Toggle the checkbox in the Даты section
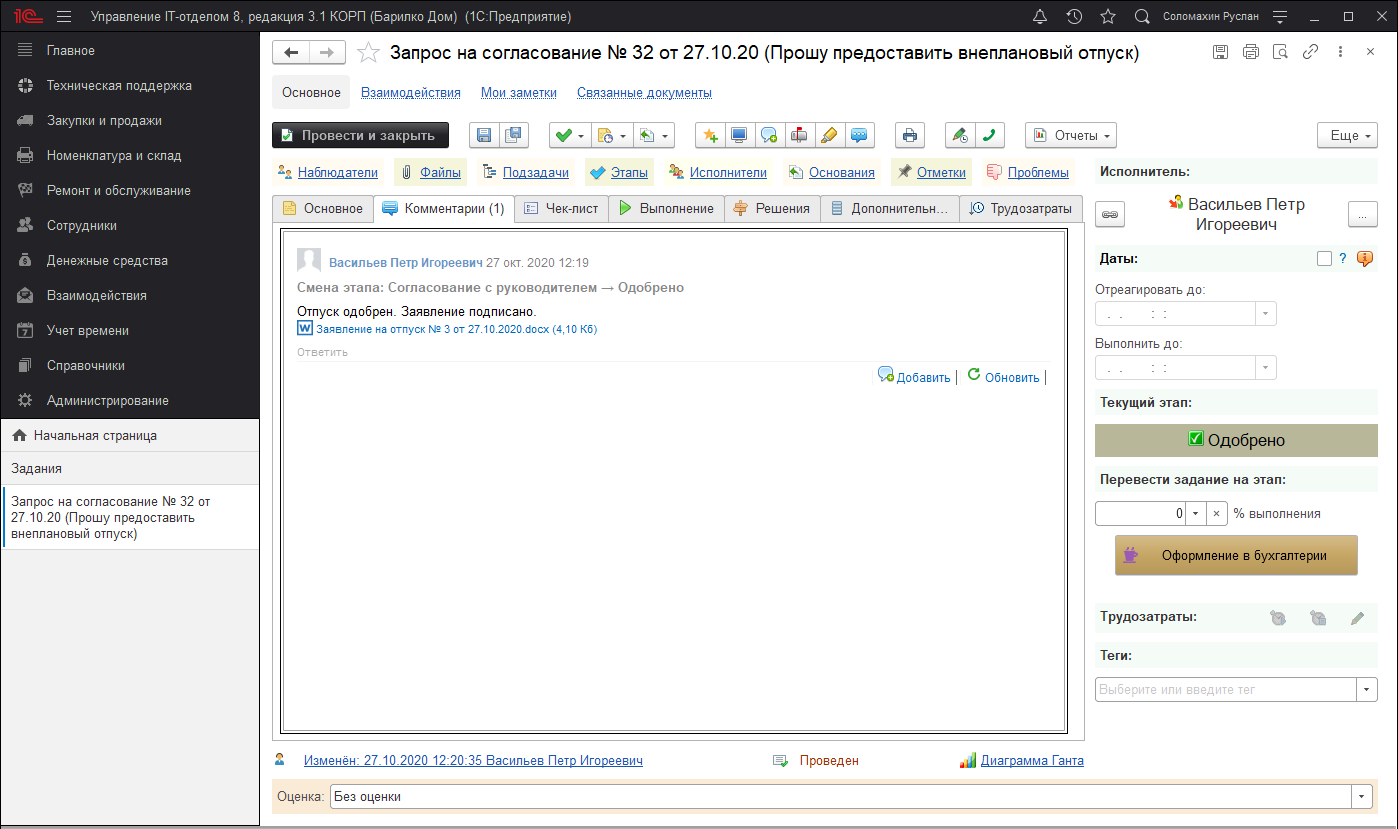1398x829 pixels. coord(1324,259)
